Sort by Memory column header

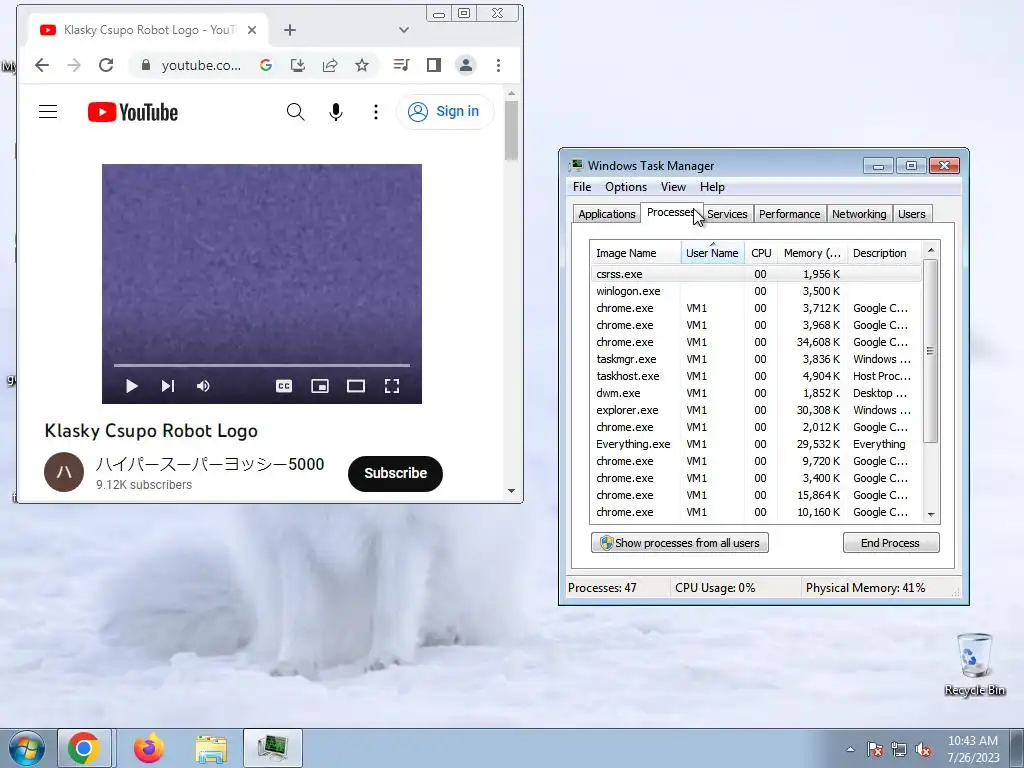[x=812, y=253]
